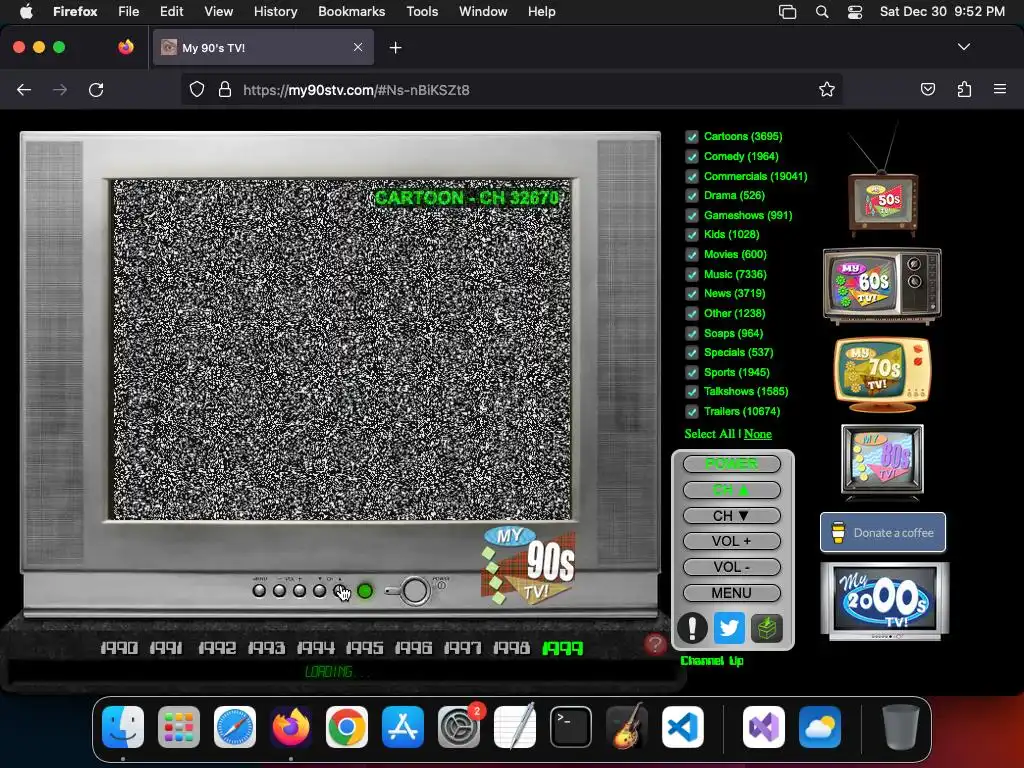Image resolution: width=1024 pixels, height=768 pixels.
Task: Uncheck the News category checkbox
Action: (x=692, y=294)
